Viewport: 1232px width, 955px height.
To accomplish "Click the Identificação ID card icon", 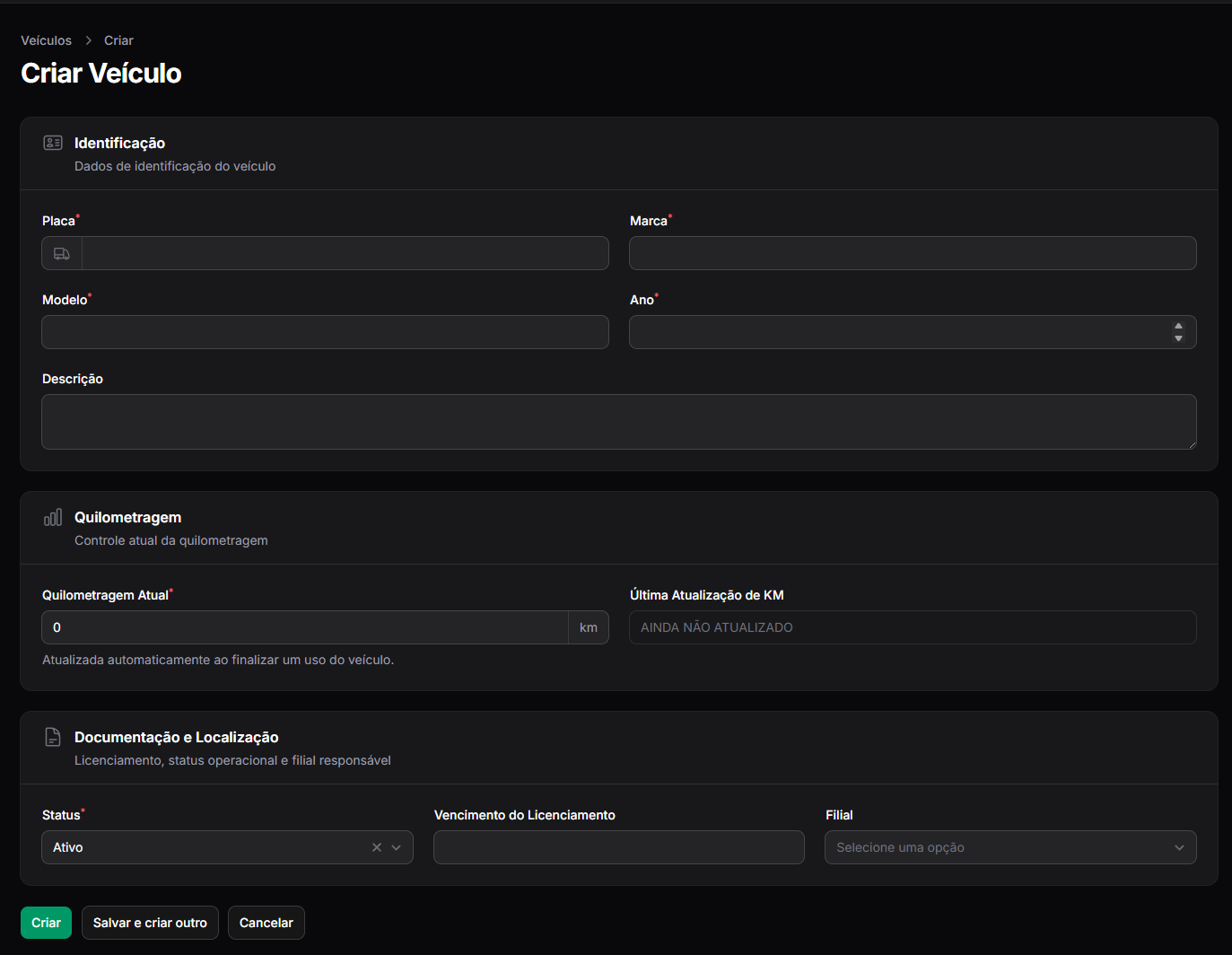I will click(53, 143).
